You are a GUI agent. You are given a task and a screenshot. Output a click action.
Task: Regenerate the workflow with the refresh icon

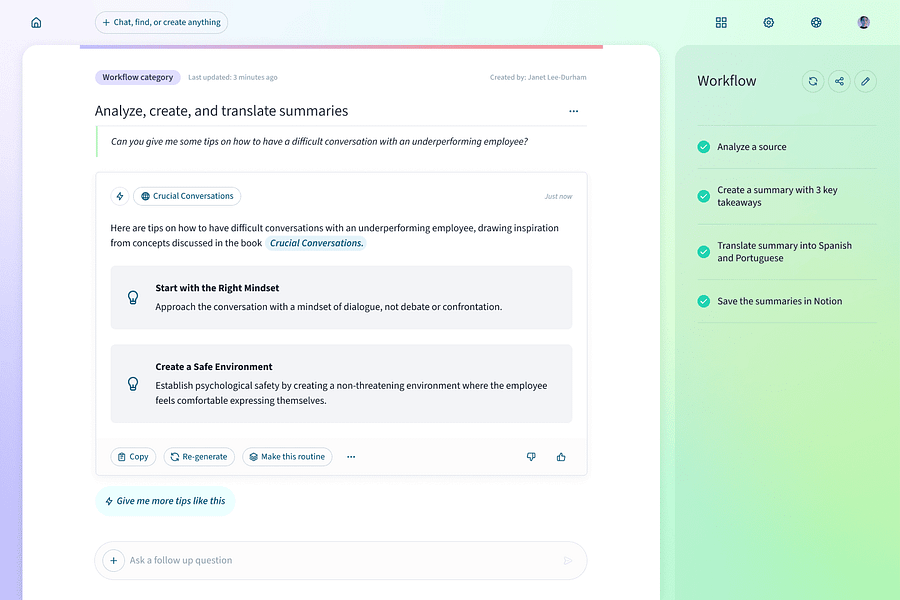[x=812, y=81]
